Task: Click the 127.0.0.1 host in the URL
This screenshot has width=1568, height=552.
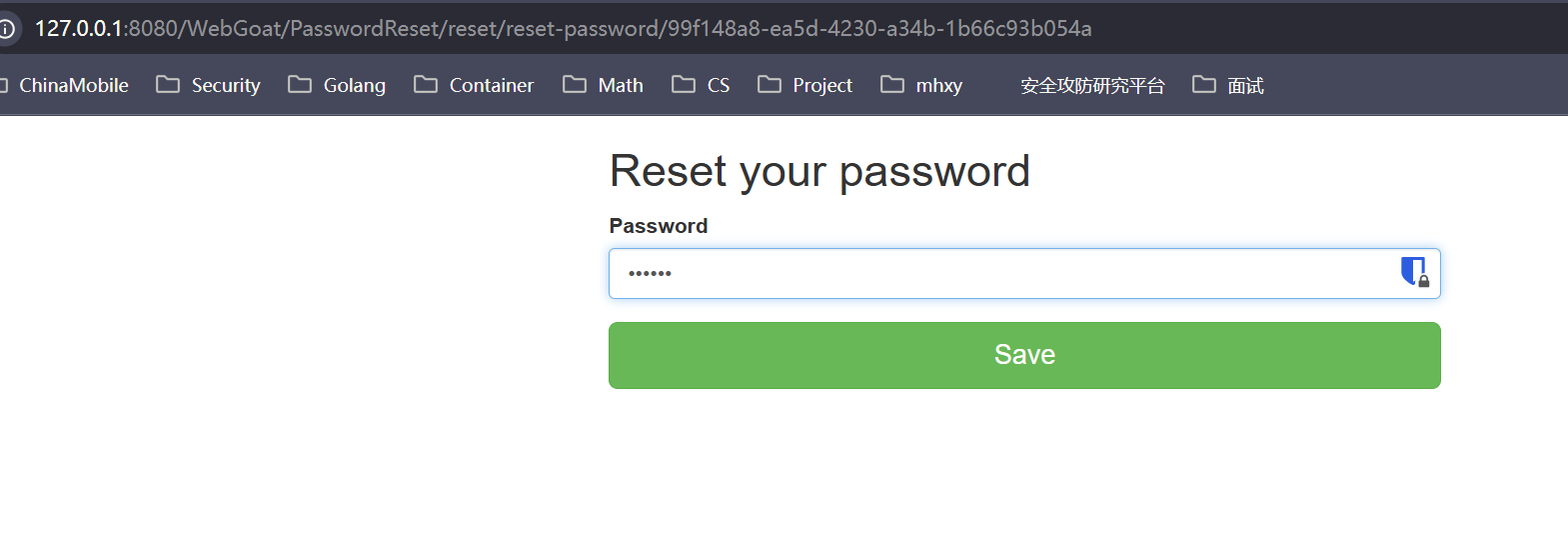Action: point(78,28)
